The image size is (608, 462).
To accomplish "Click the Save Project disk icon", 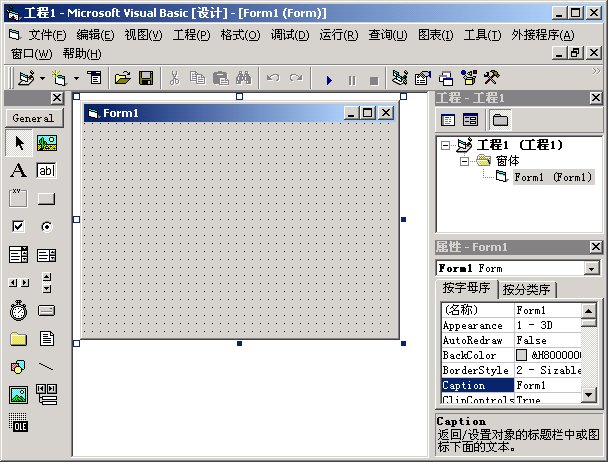I will 146,78.
